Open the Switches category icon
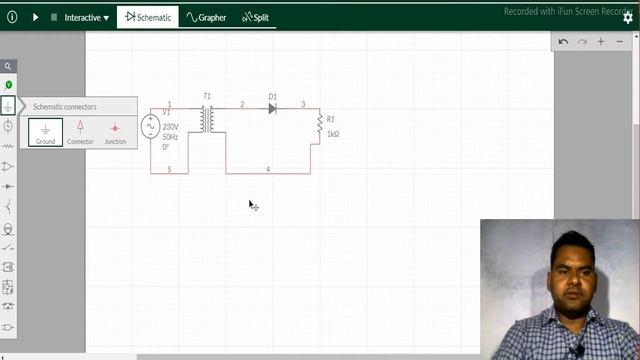The width and height of the screenshot is (640, 360). tap(8, 247)
